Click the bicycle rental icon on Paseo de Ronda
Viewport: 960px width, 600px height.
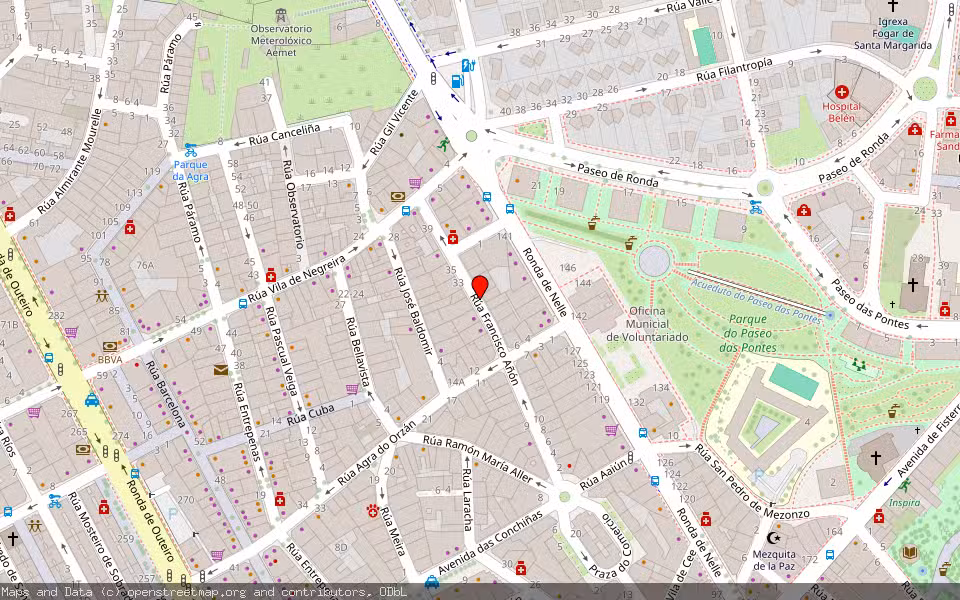coord(756,208)
